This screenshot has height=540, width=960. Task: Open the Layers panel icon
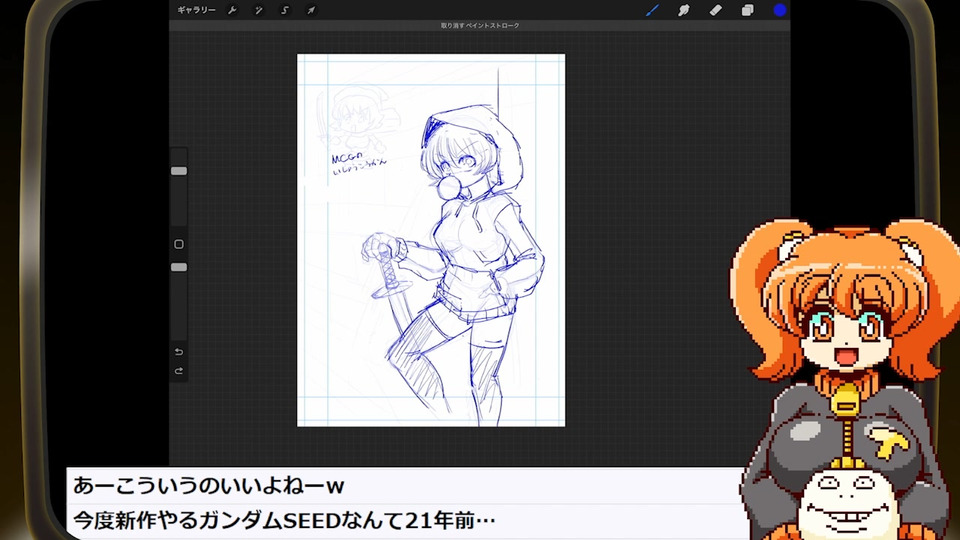(748, 10)
